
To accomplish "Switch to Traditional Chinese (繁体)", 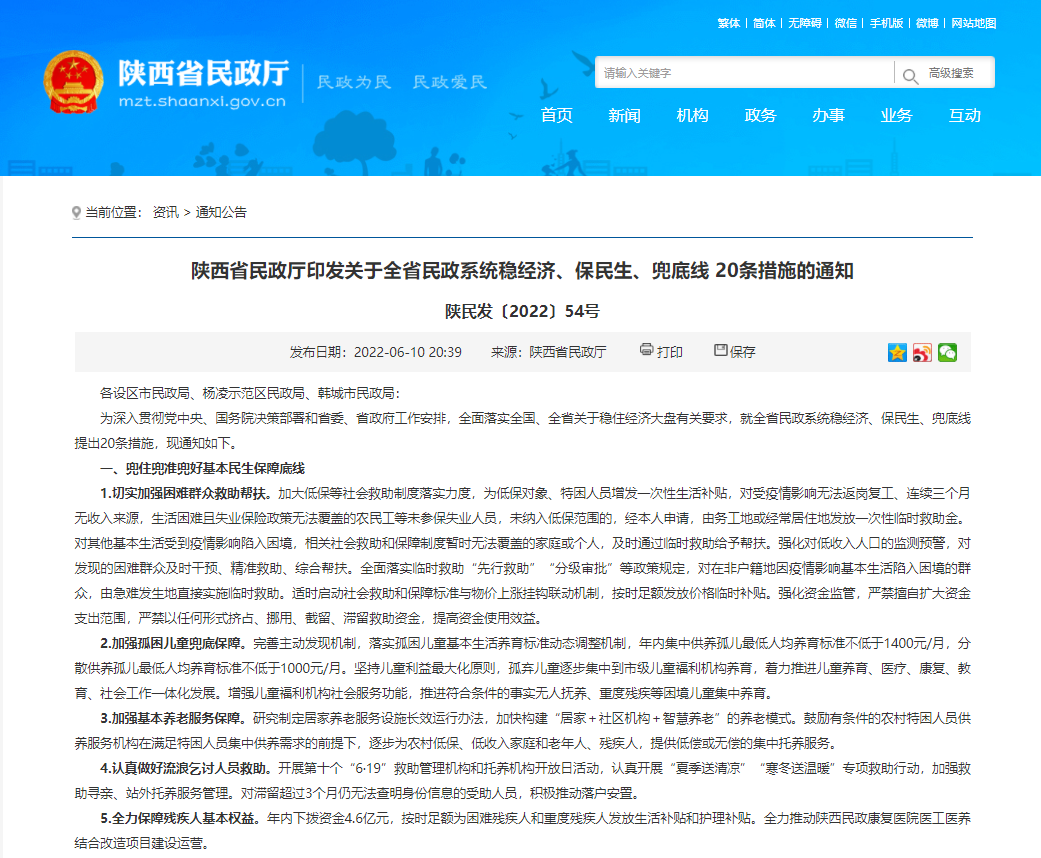I will point(729,23).
